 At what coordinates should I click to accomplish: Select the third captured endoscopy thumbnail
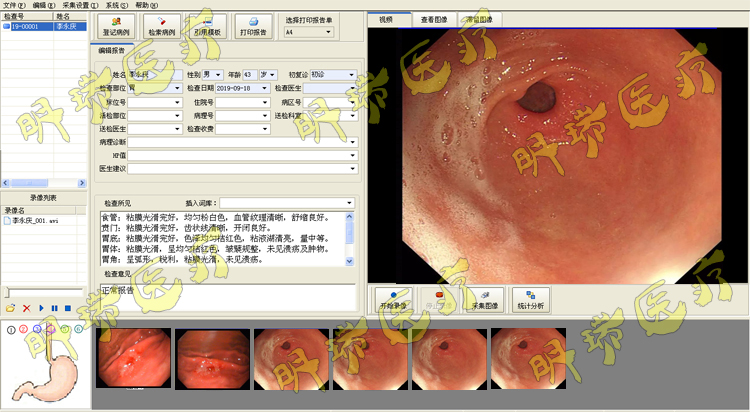[x=291, y=359]
